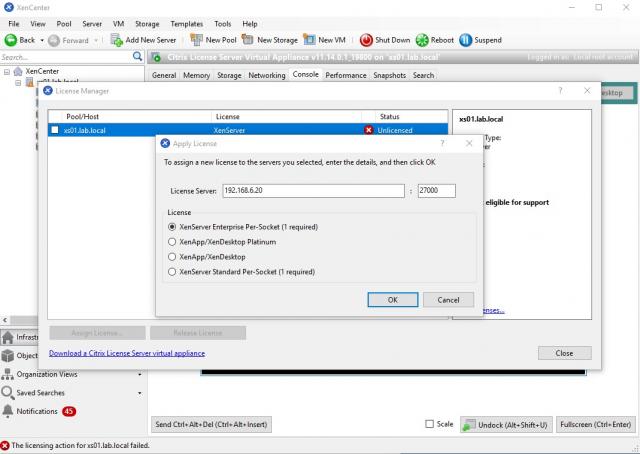This screenshot has height=454, width=640.
Task: Switch to the Networking tab
Action: click(x=267, y=75)
